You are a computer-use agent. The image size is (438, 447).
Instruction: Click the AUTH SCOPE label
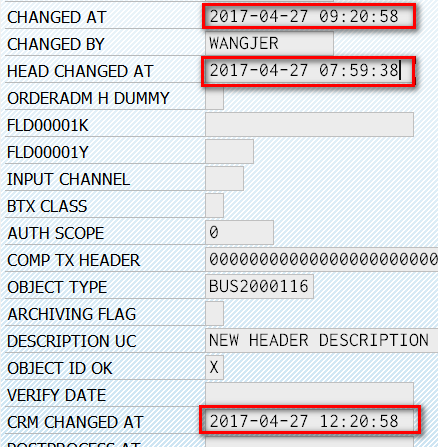pos(55,233)
